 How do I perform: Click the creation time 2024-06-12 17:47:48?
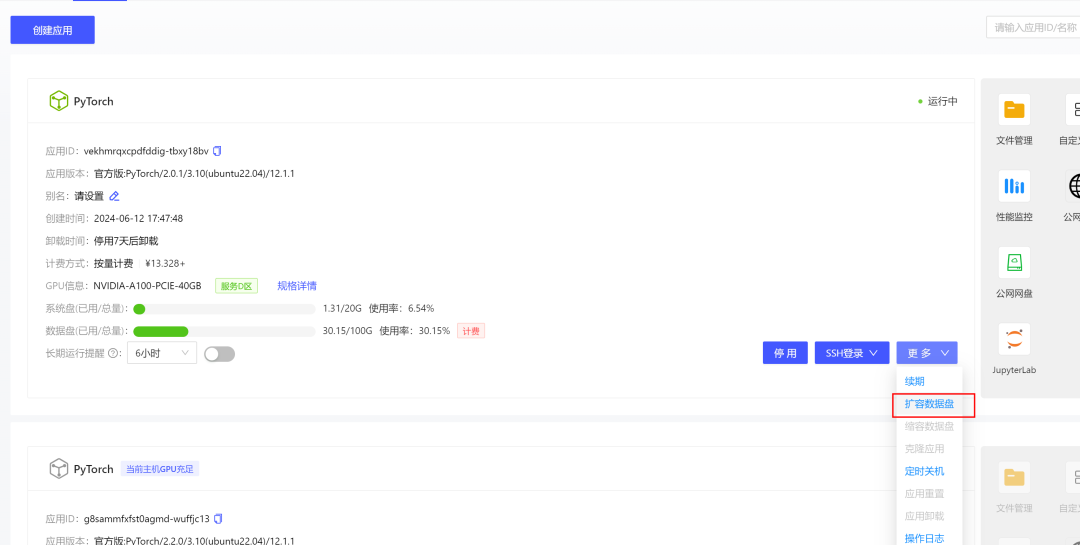(138, 218)
